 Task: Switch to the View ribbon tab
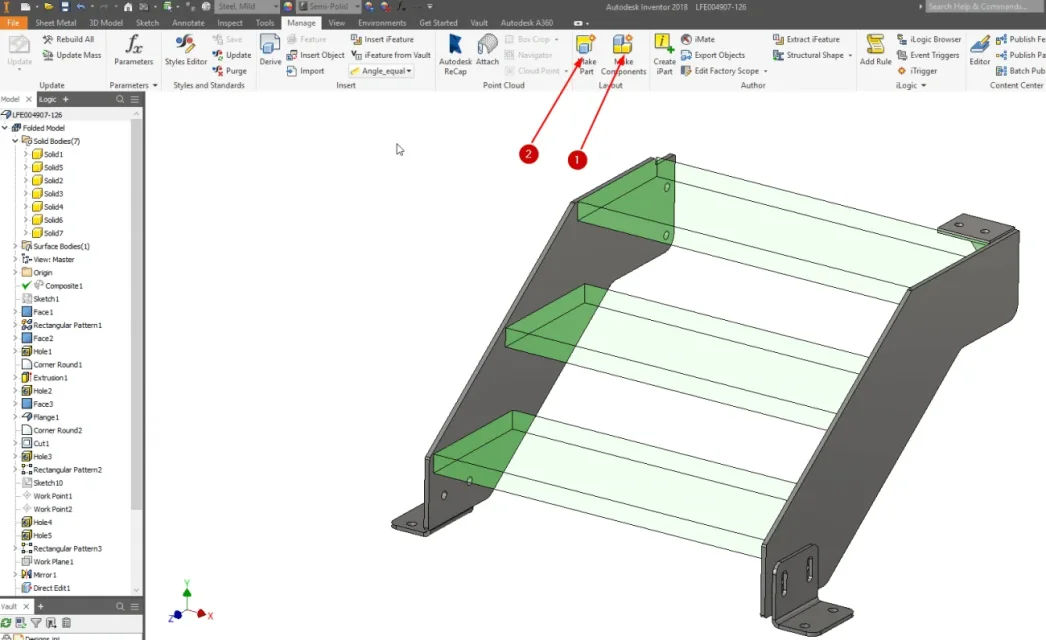point(337,23)
